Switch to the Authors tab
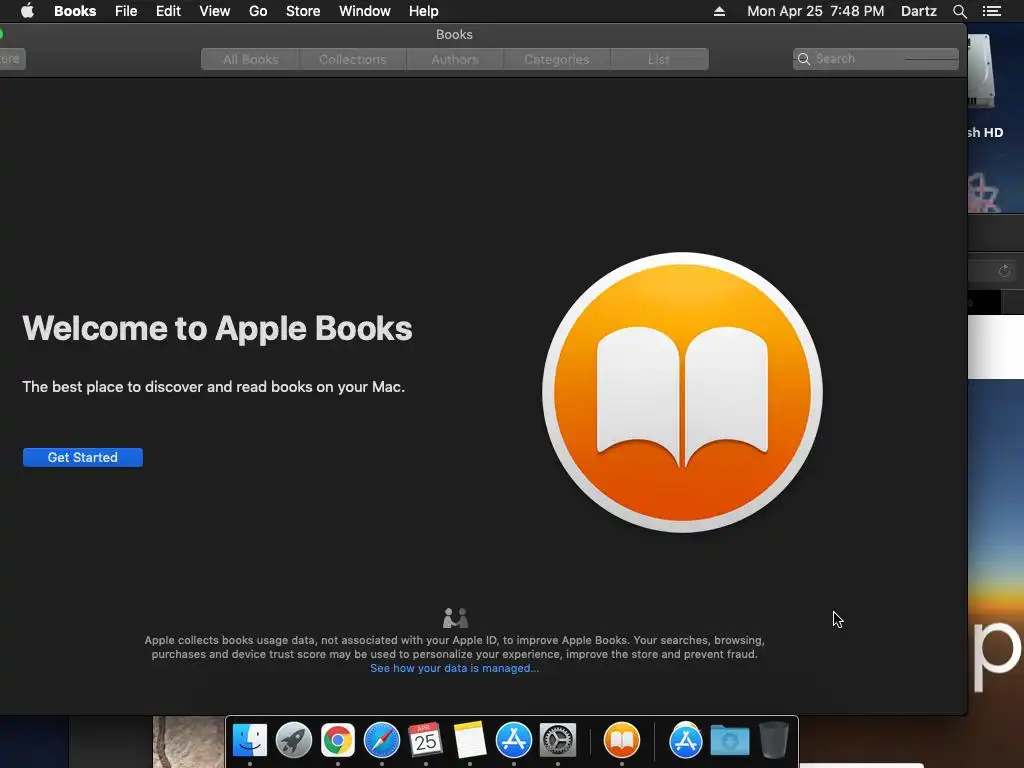 pos(455,59)
